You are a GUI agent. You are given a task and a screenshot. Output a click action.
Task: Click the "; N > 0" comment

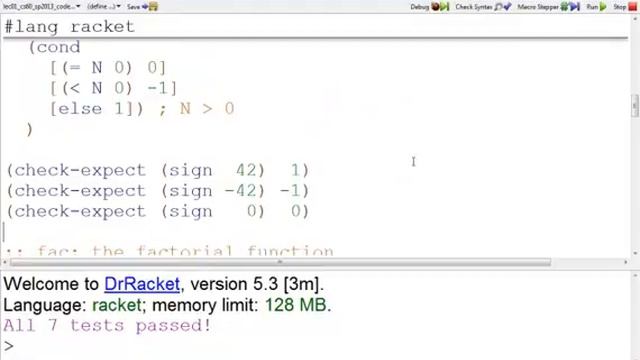pyautogui.click(x=196, y=109)
